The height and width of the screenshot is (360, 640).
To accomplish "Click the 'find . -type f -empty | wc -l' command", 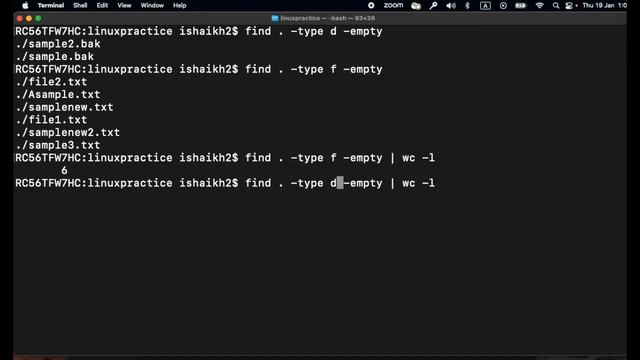I will pos(340,158).
